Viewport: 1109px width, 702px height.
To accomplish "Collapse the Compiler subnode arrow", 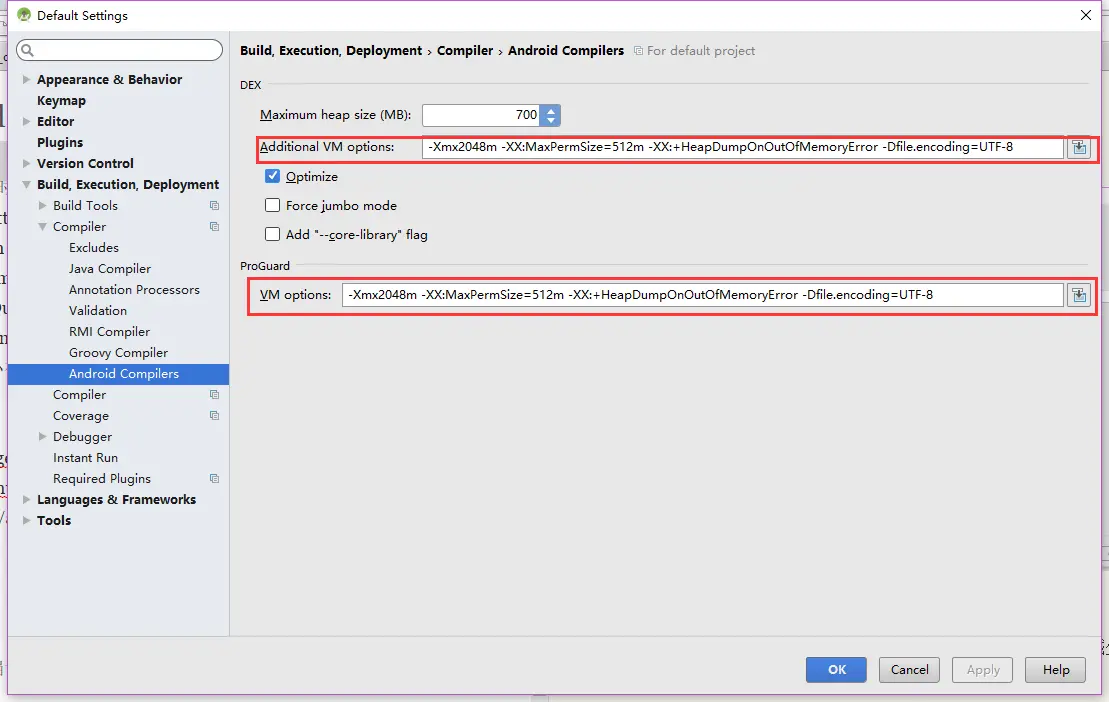I will (x=42, y=227).
